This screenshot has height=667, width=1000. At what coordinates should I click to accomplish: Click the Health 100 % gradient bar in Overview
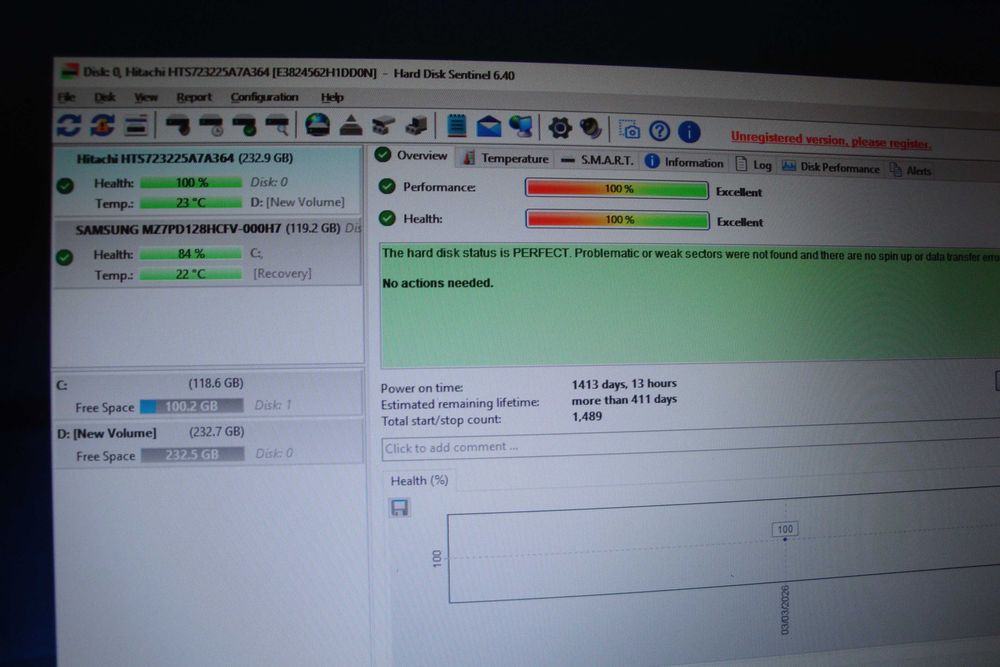(617, 220)
